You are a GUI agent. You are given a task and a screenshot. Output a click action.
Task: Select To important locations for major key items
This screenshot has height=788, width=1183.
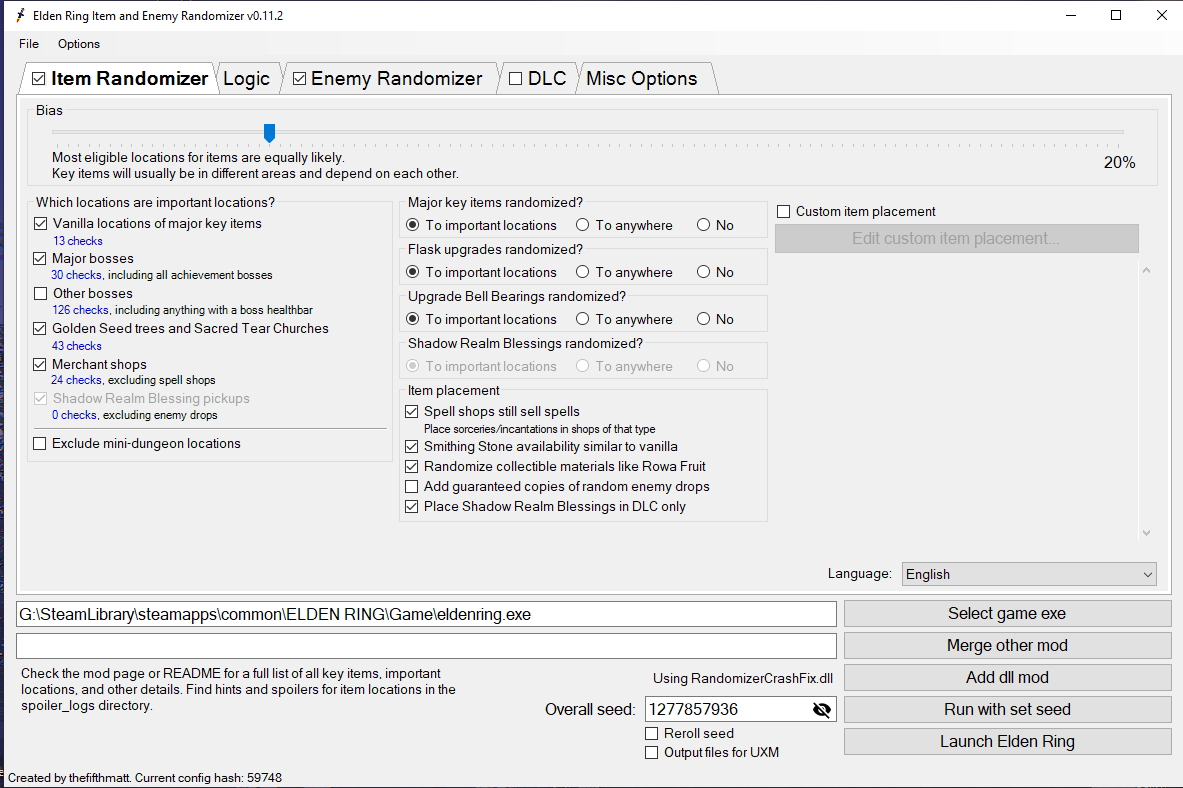413,225
